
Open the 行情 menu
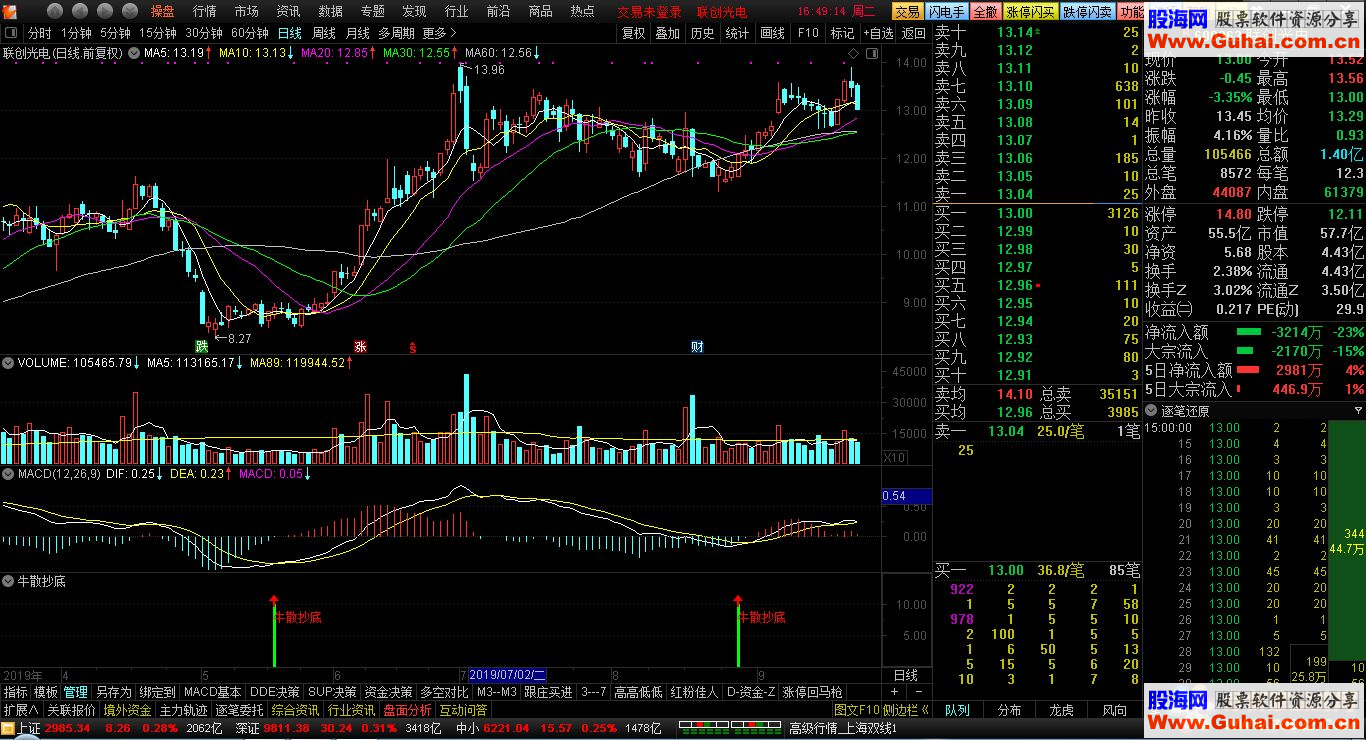click(x=204, y=12)
